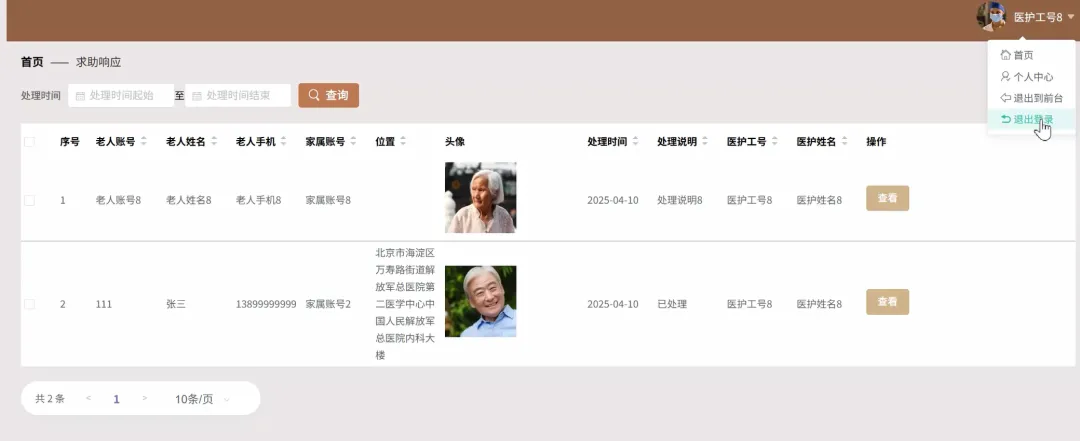Click the 头像 column header
This screenshot has height=441, width=1080.
coord(455,141)
